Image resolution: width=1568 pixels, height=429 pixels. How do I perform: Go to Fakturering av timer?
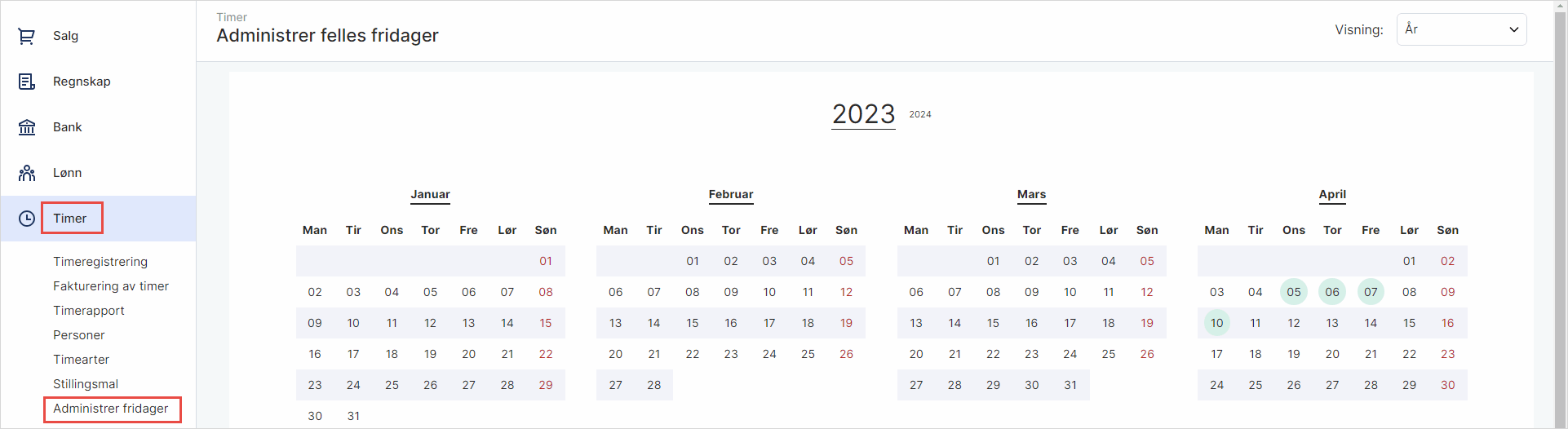point(111,286)
